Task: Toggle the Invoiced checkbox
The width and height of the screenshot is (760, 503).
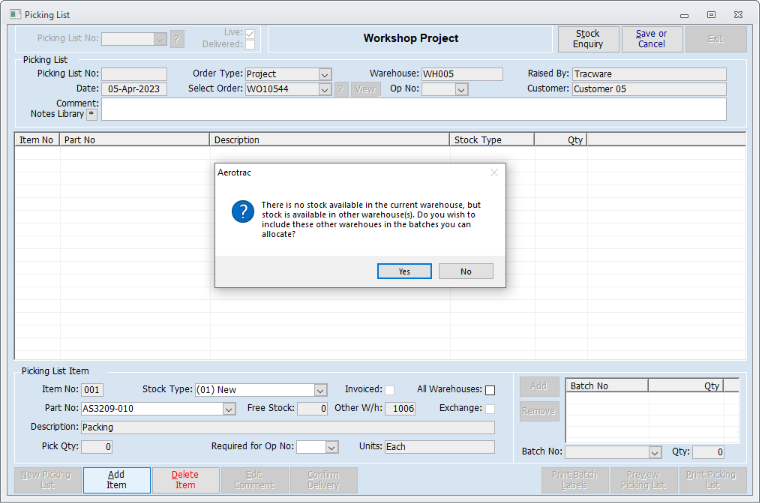Action: tap(389, 390)
